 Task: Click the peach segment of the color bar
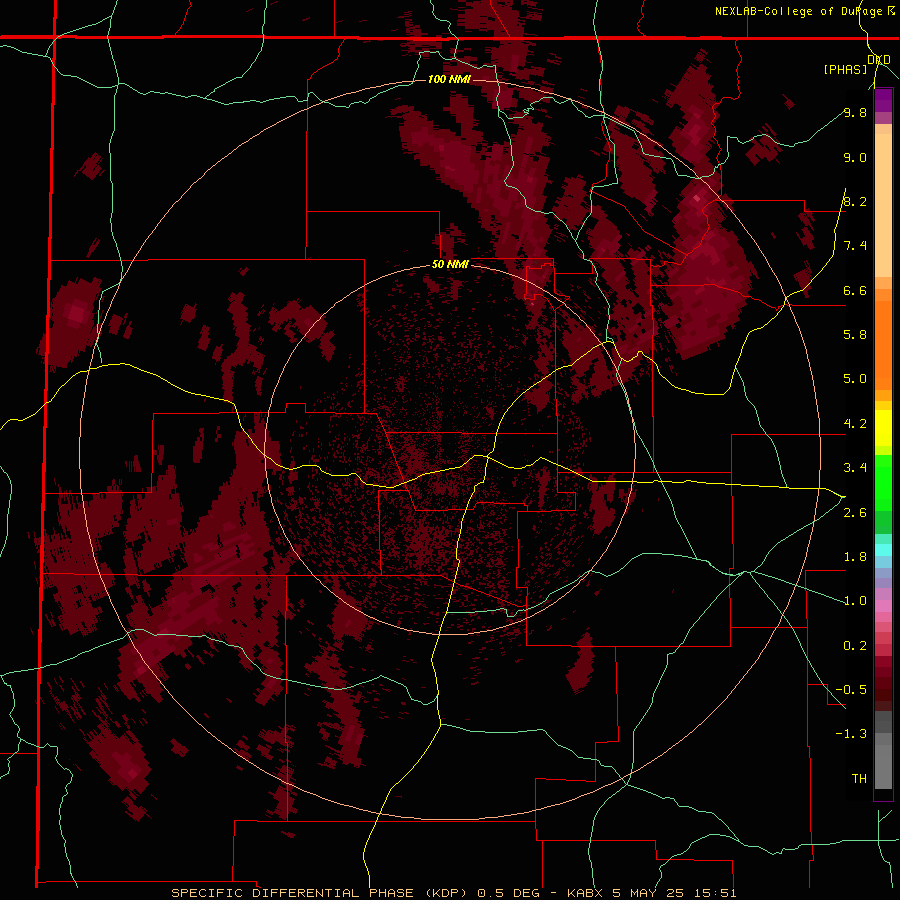point(883,205)
